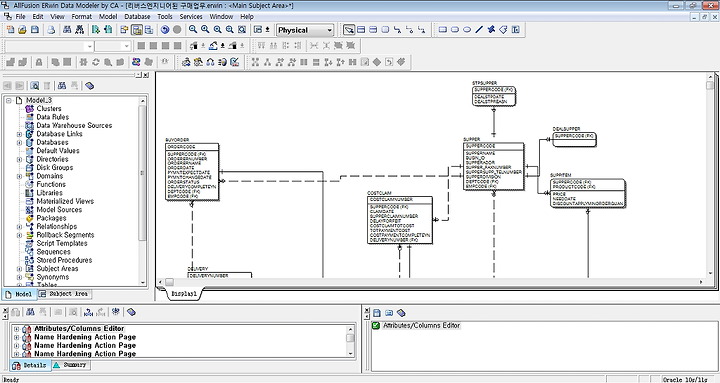
Task: Select the COSTCLAIM table in diagram
Action: coord(400,220)
